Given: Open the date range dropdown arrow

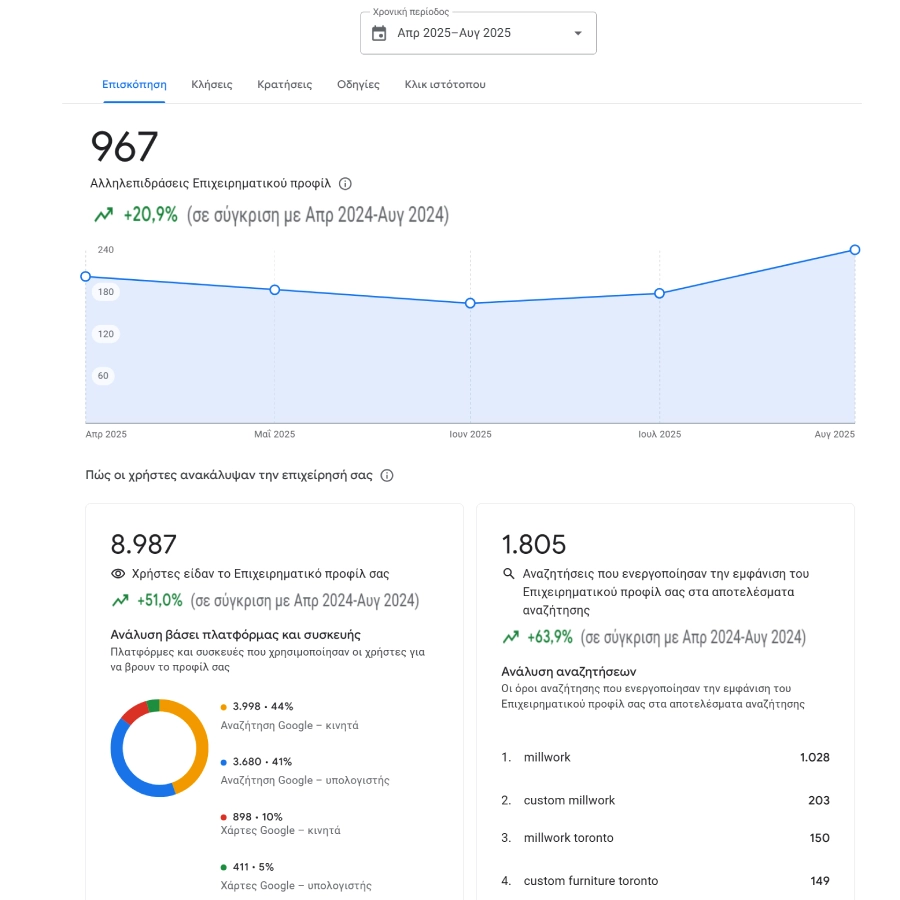Looking at the screenshot, I should tap(577, 33).
